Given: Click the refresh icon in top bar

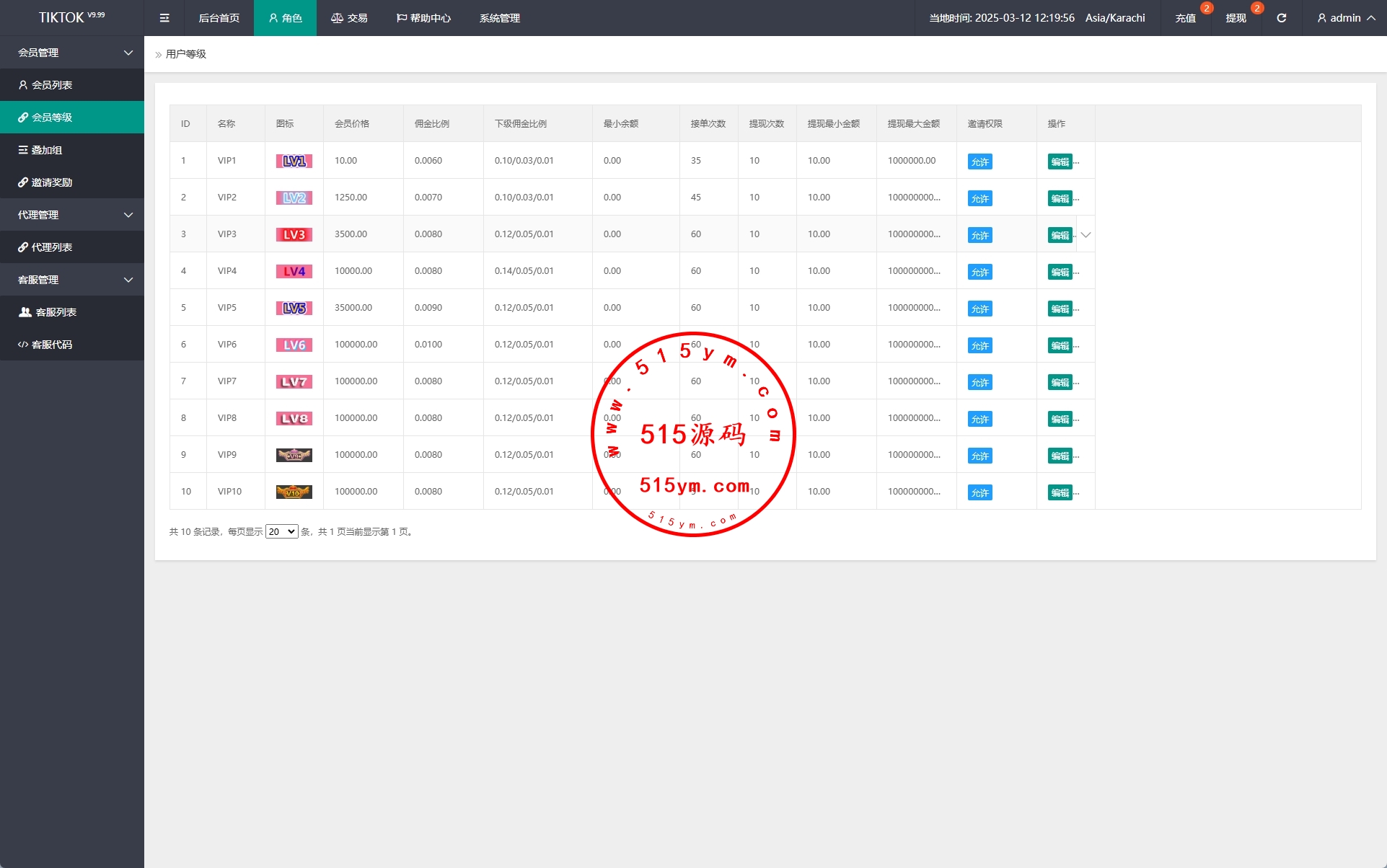Looking at the screenshot, I should (1281, 18).
